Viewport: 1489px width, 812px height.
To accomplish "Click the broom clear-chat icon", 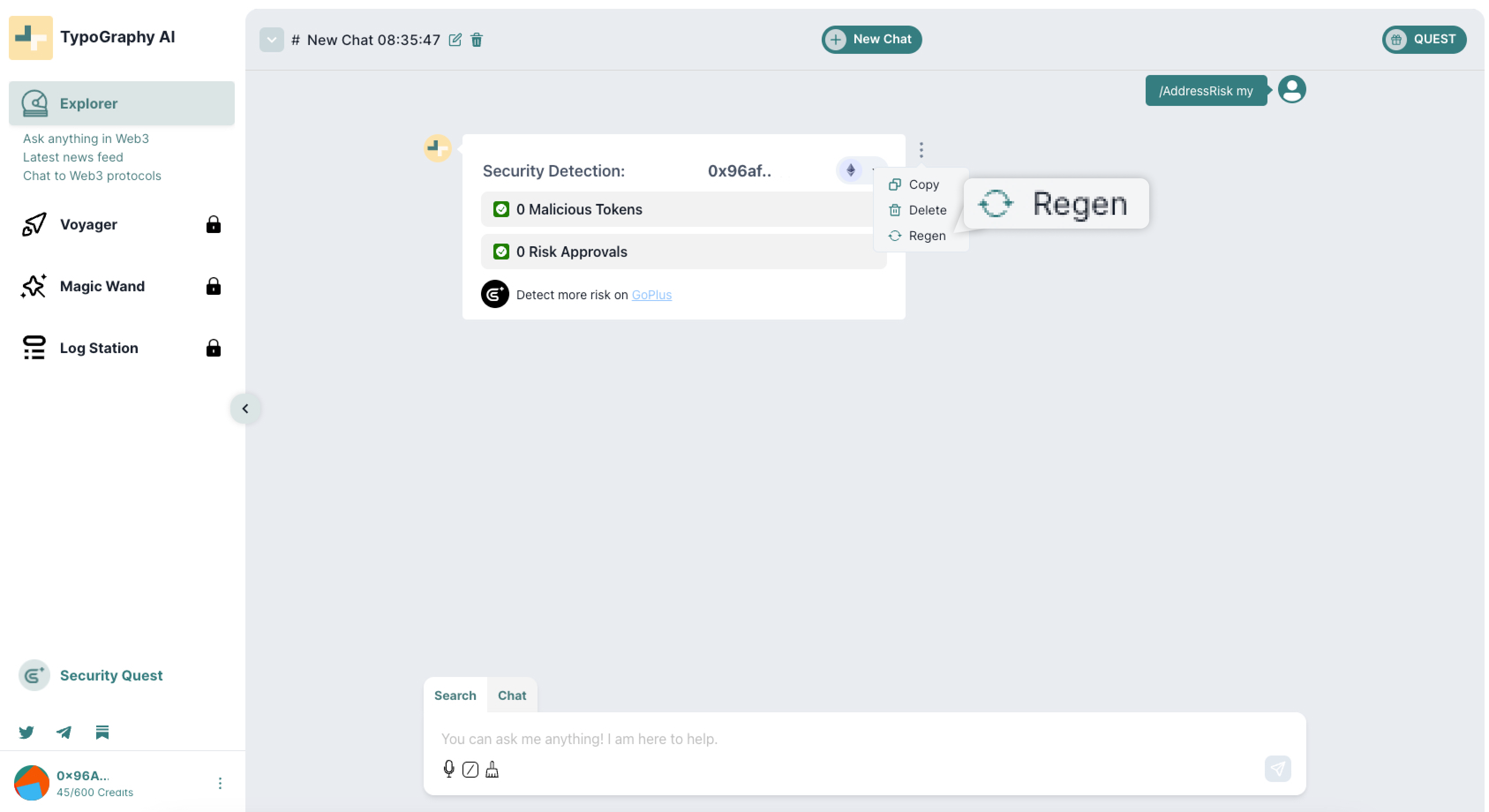I will (x=492, y=769).
